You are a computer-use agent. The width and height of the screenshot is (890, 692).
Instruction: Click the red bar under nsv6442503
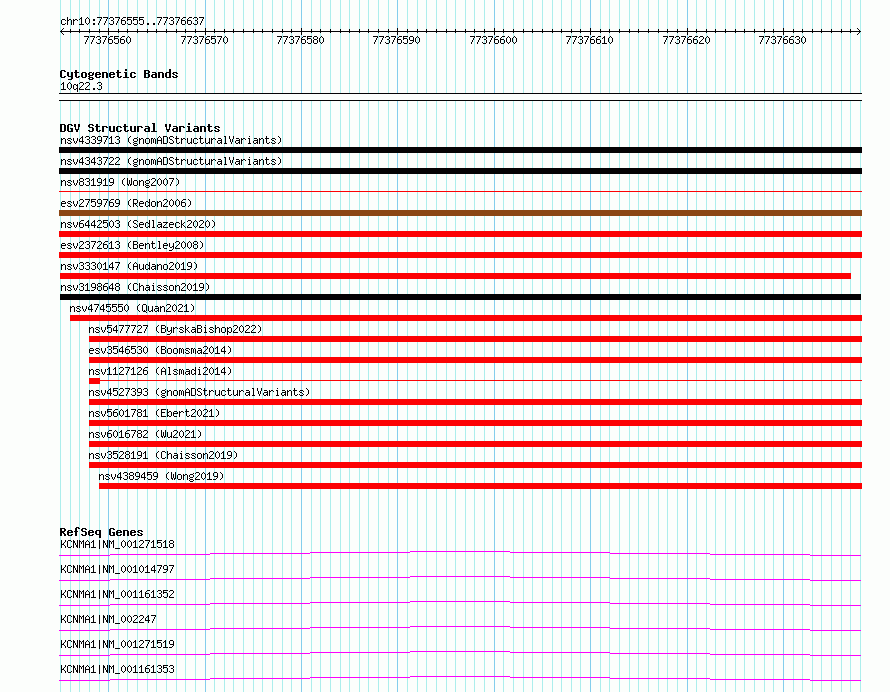[460, 234]
